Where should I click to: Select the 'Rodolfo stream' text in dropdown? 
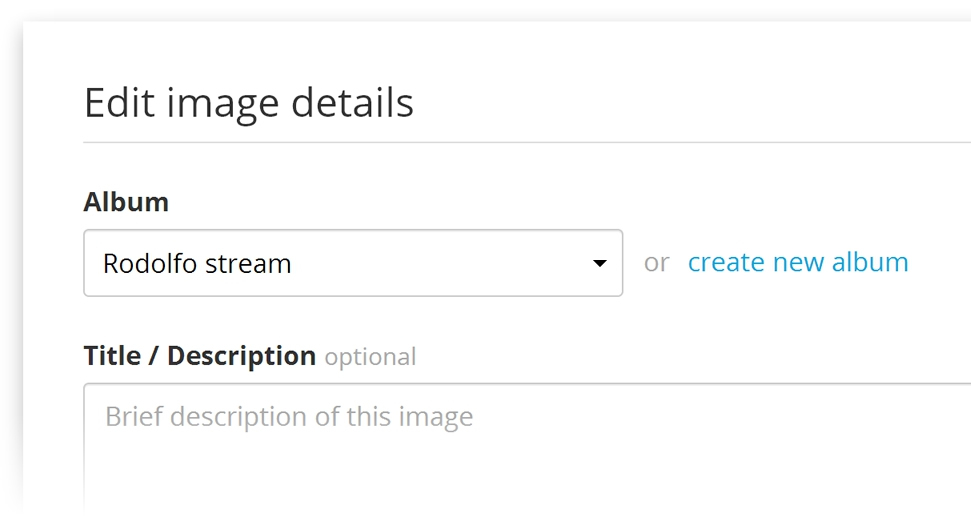[x=197, y=264]
